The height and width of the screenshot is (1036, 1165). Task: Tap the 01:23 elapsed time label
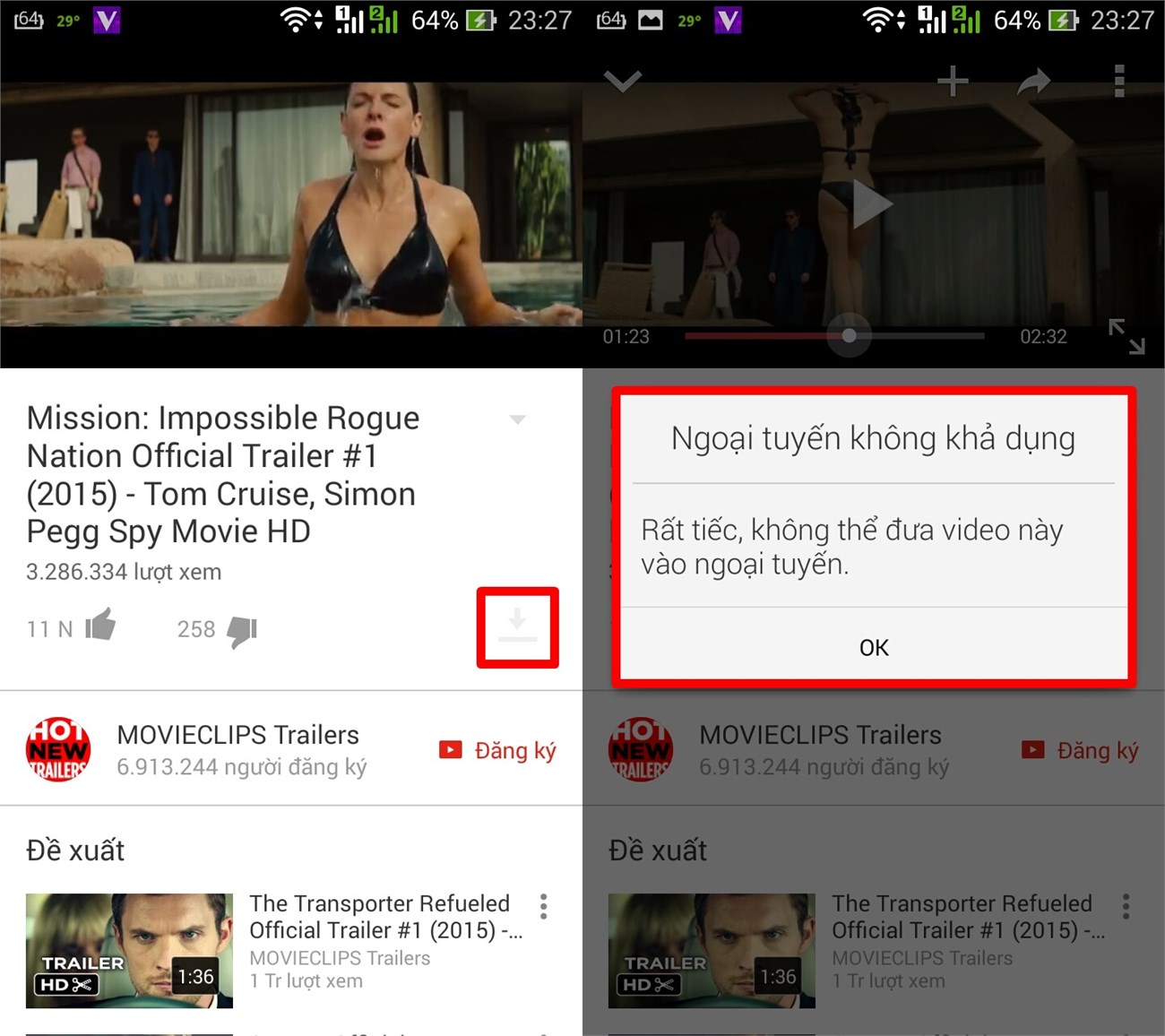tap(626, 337)
